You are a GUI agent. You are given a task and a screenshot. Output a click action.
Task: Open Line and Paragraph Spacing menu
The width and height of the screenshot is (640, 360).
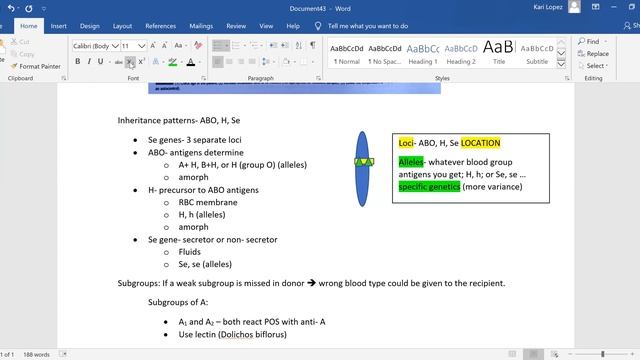pyautogui.click(x=267, y=62)
